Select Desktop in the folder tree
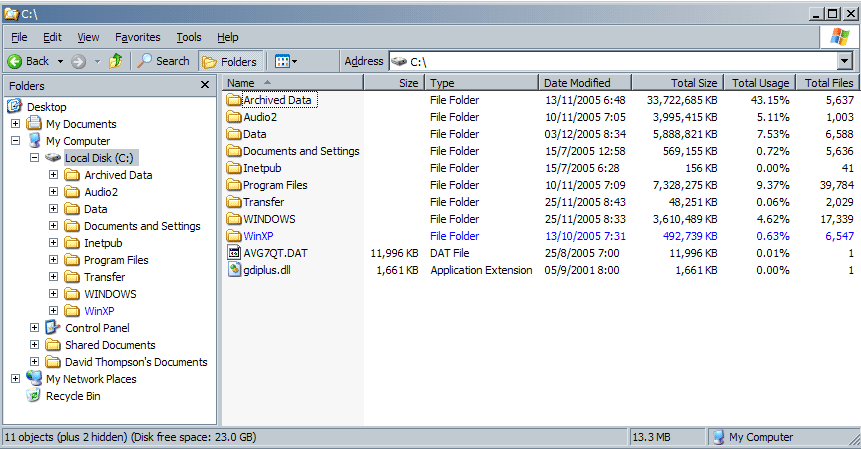 click(x=47, y=107)
